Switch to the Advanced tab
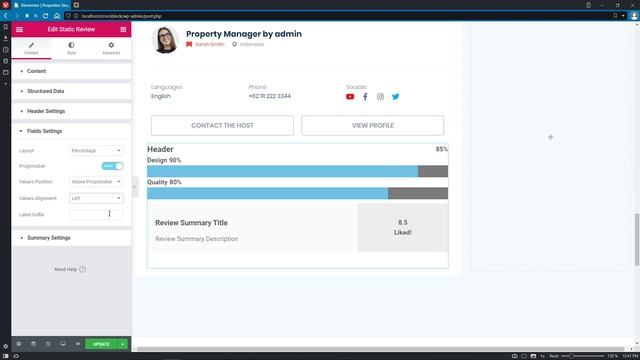Screen dimensions: 640x360 [111, 48]
